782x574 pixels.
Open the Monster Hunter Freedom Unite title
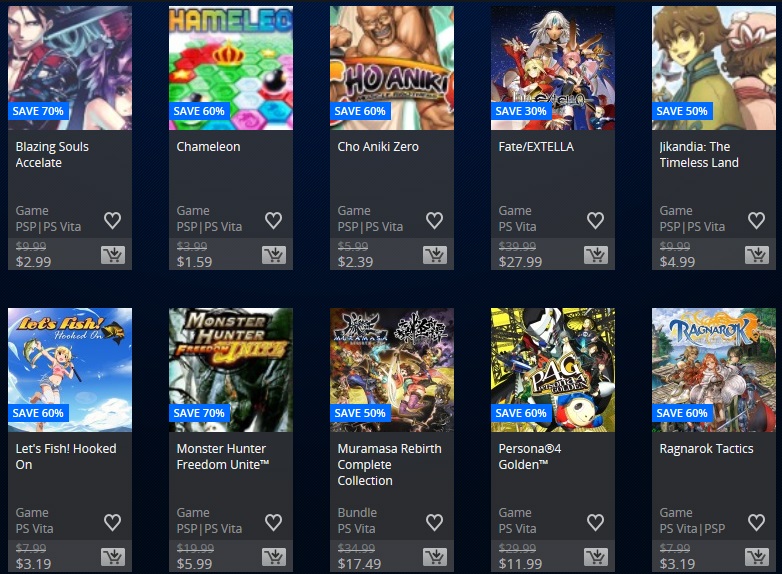(x=223, y=456)
